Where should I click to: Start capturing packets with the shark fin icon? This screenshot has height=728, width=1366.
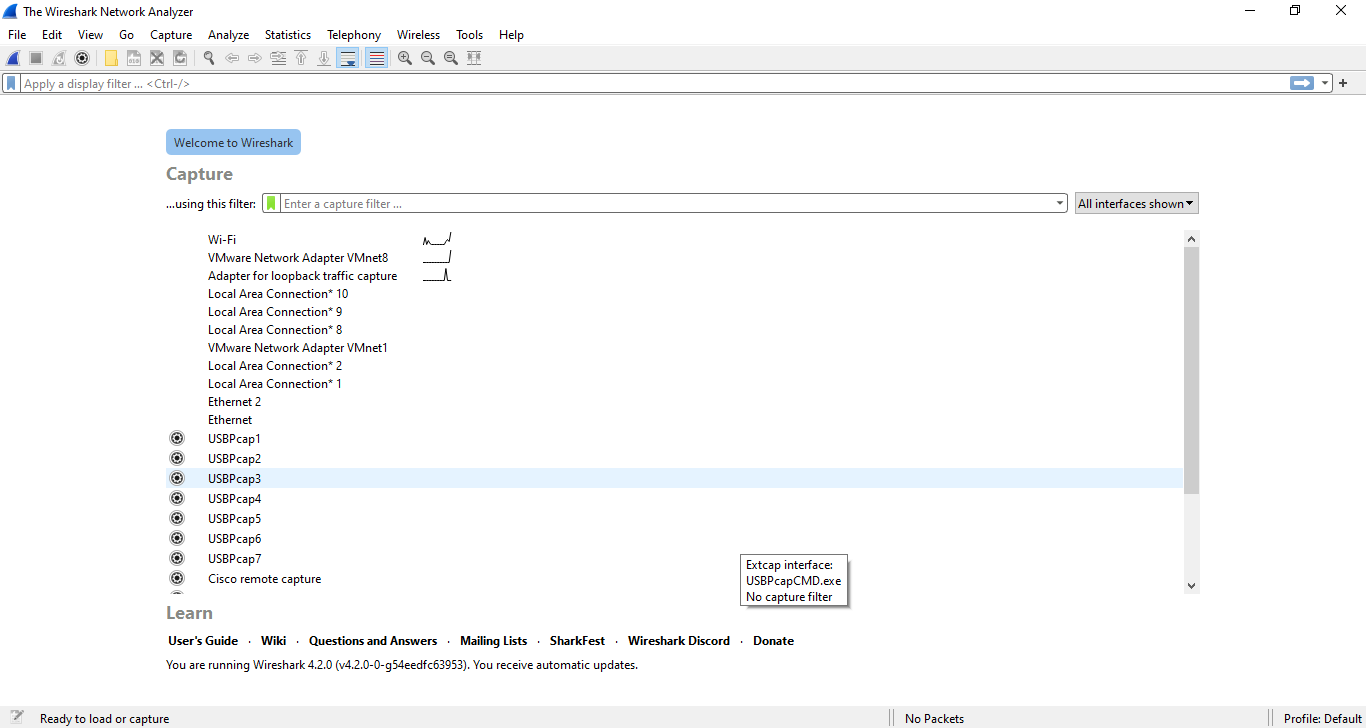[14, 58]
